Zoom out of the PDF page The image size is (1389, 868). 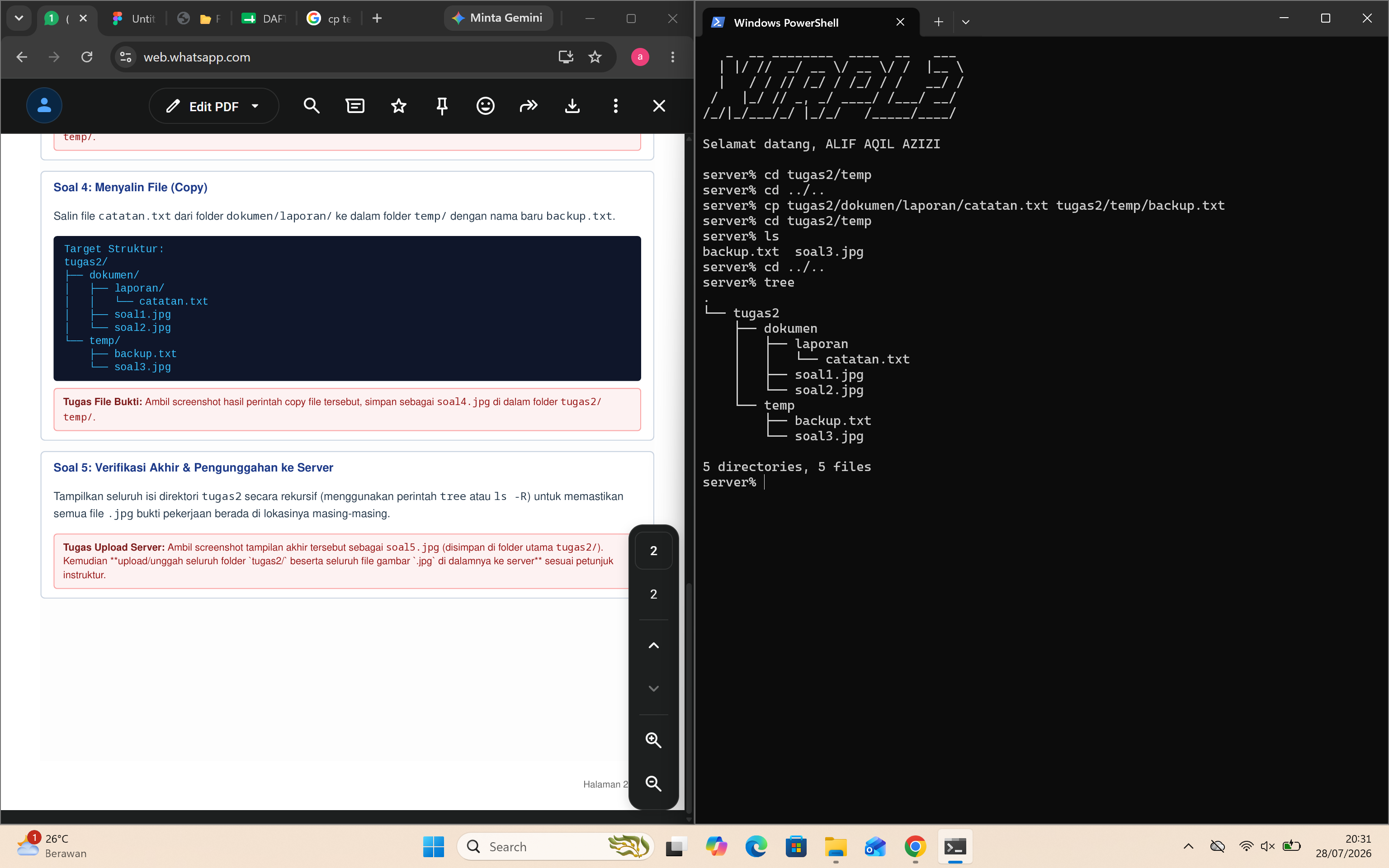(653, 783)
